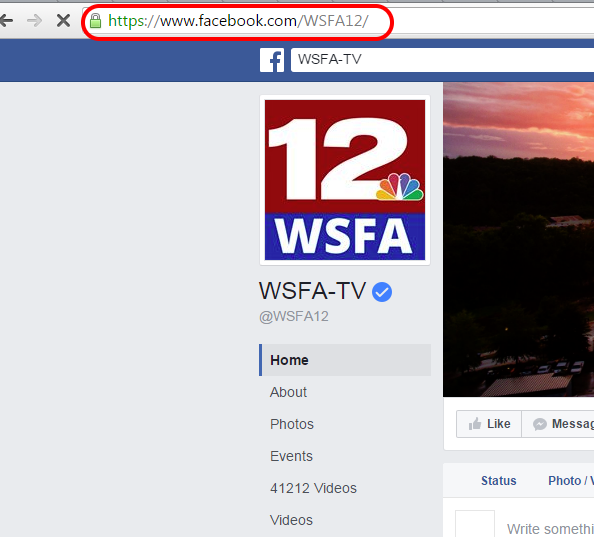Open the 41212 Videos section
The image size is (594, 537).
[313, 488]
